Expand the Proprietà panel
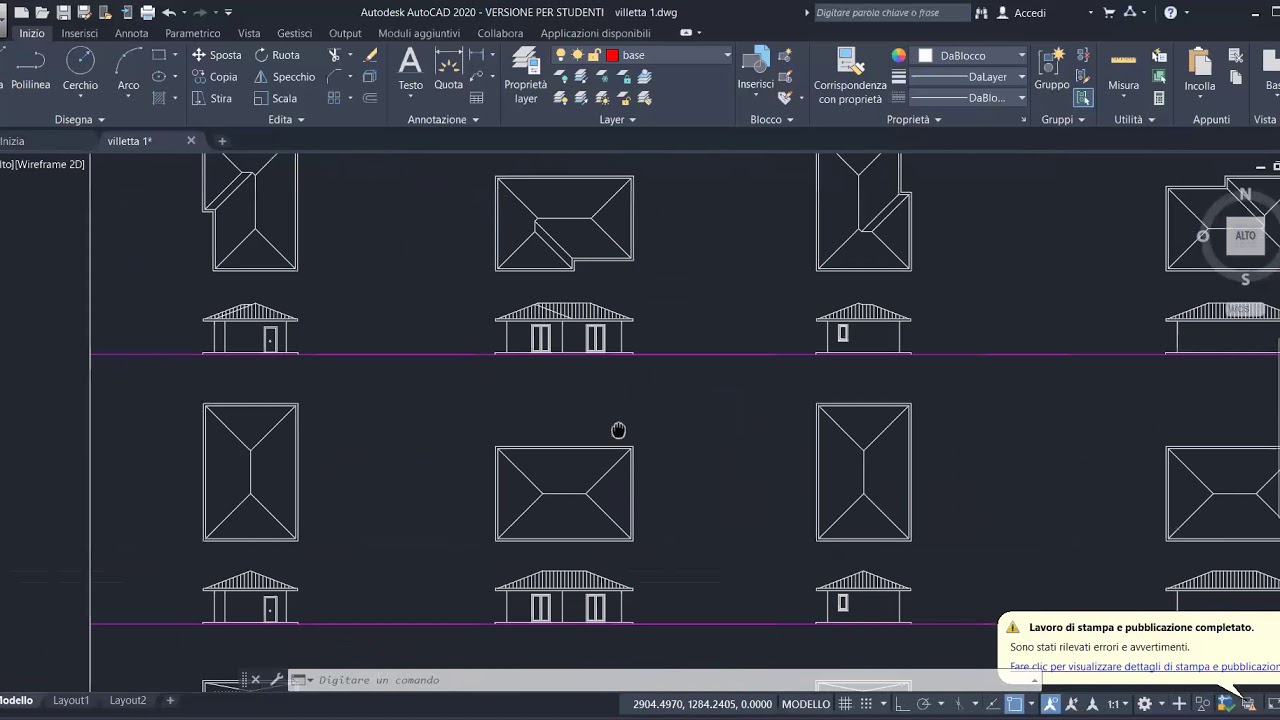1280x720 pixels. coord(915,120)
